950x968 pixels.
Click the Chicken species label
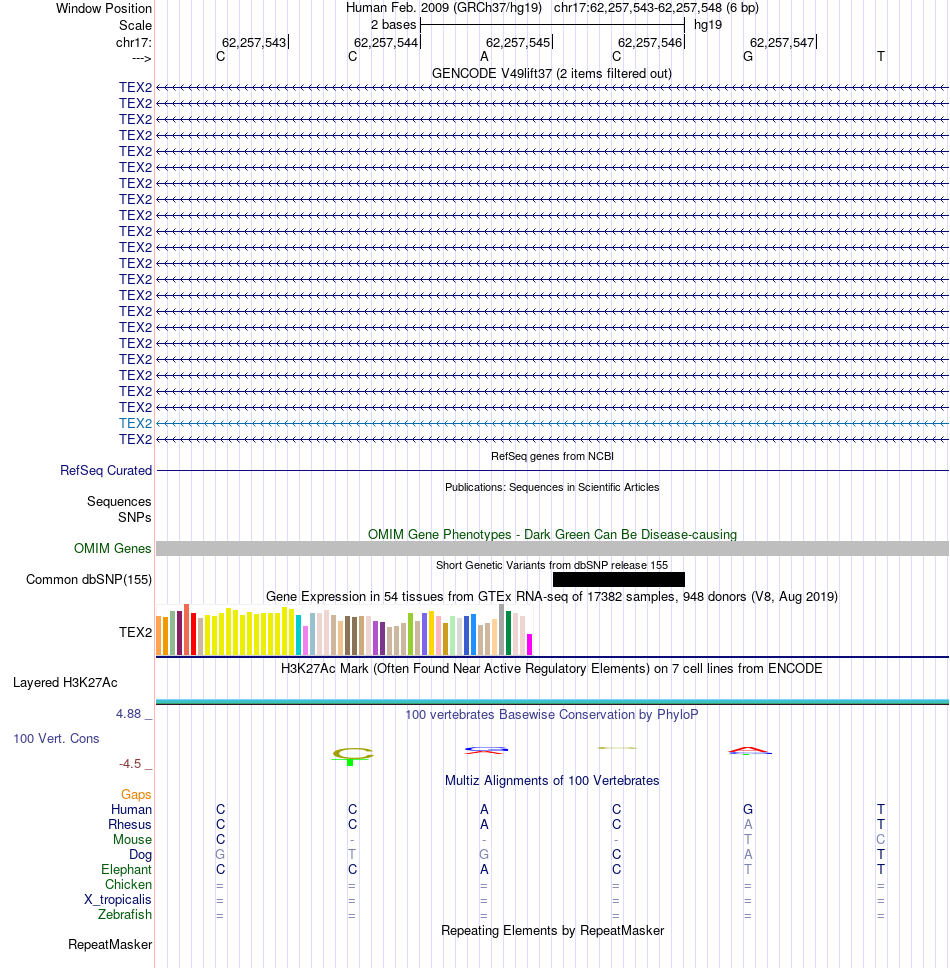[x=128, y=885]
